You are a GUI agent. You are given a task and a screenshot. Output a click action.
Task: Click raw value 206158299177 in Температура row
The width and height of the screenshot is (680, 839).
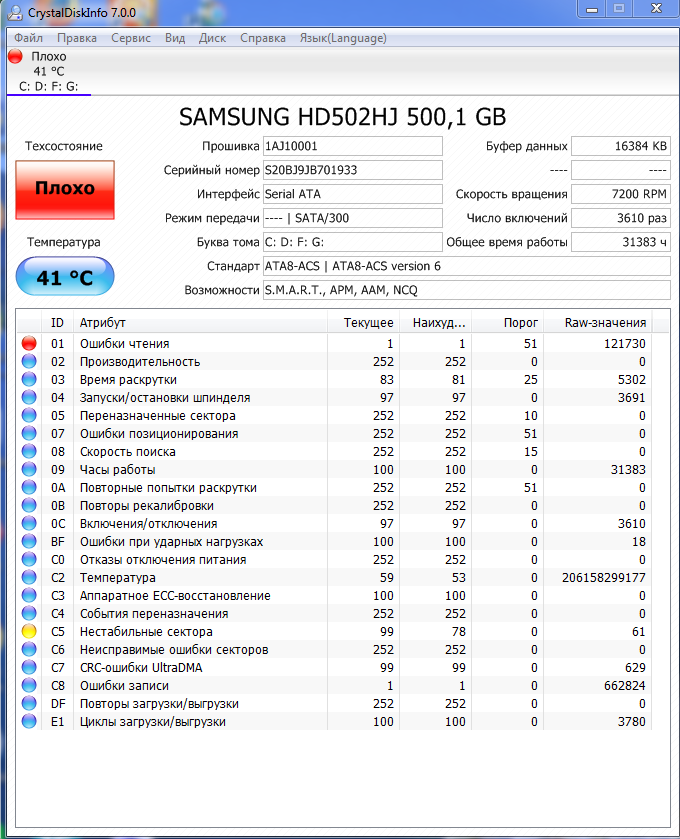point(603,577)
